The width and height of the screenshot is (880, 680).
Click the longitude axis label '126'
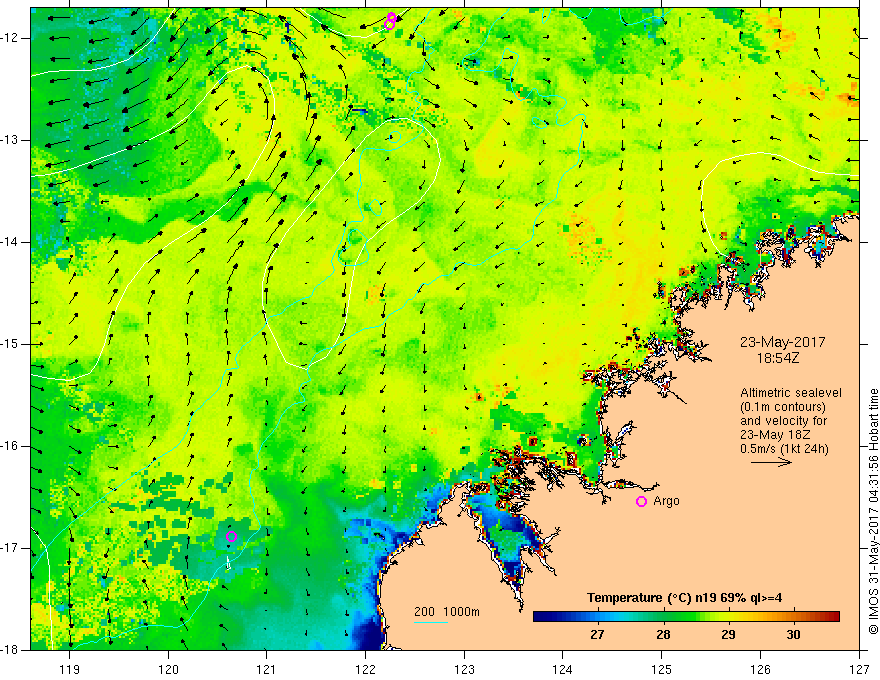click(760, 669)
